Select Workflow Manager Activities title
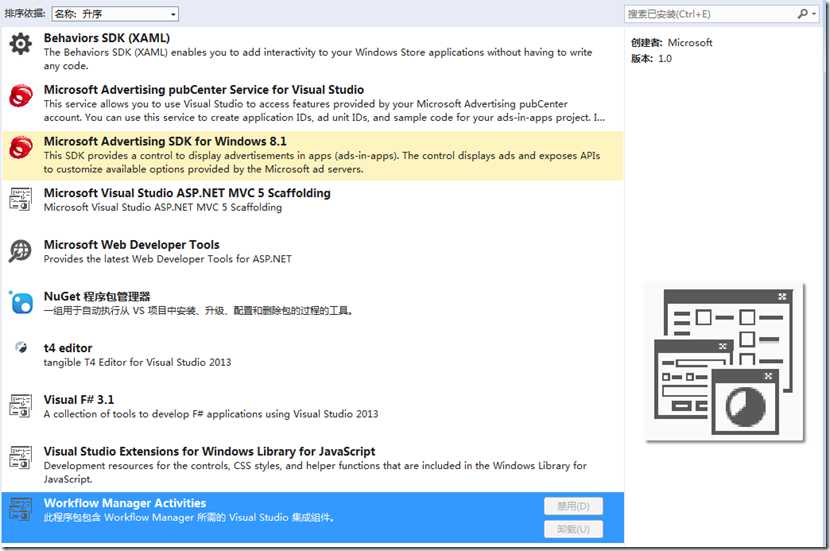The image size is (830, 551). pyautogui.click(x=125, y=503)
